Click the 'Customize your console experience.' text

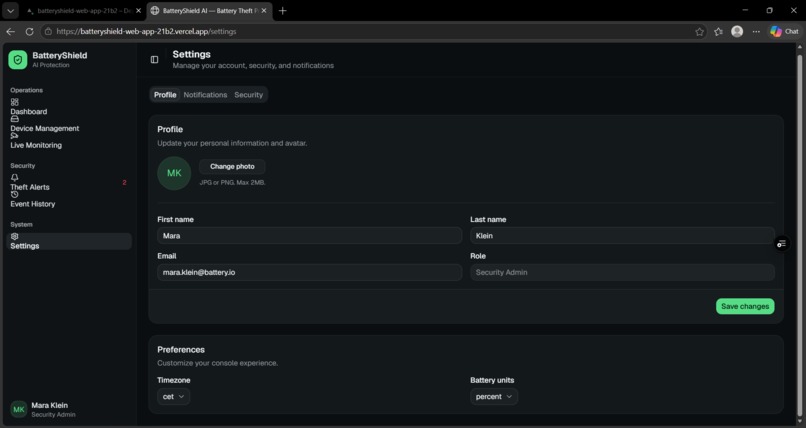(217, 363)
